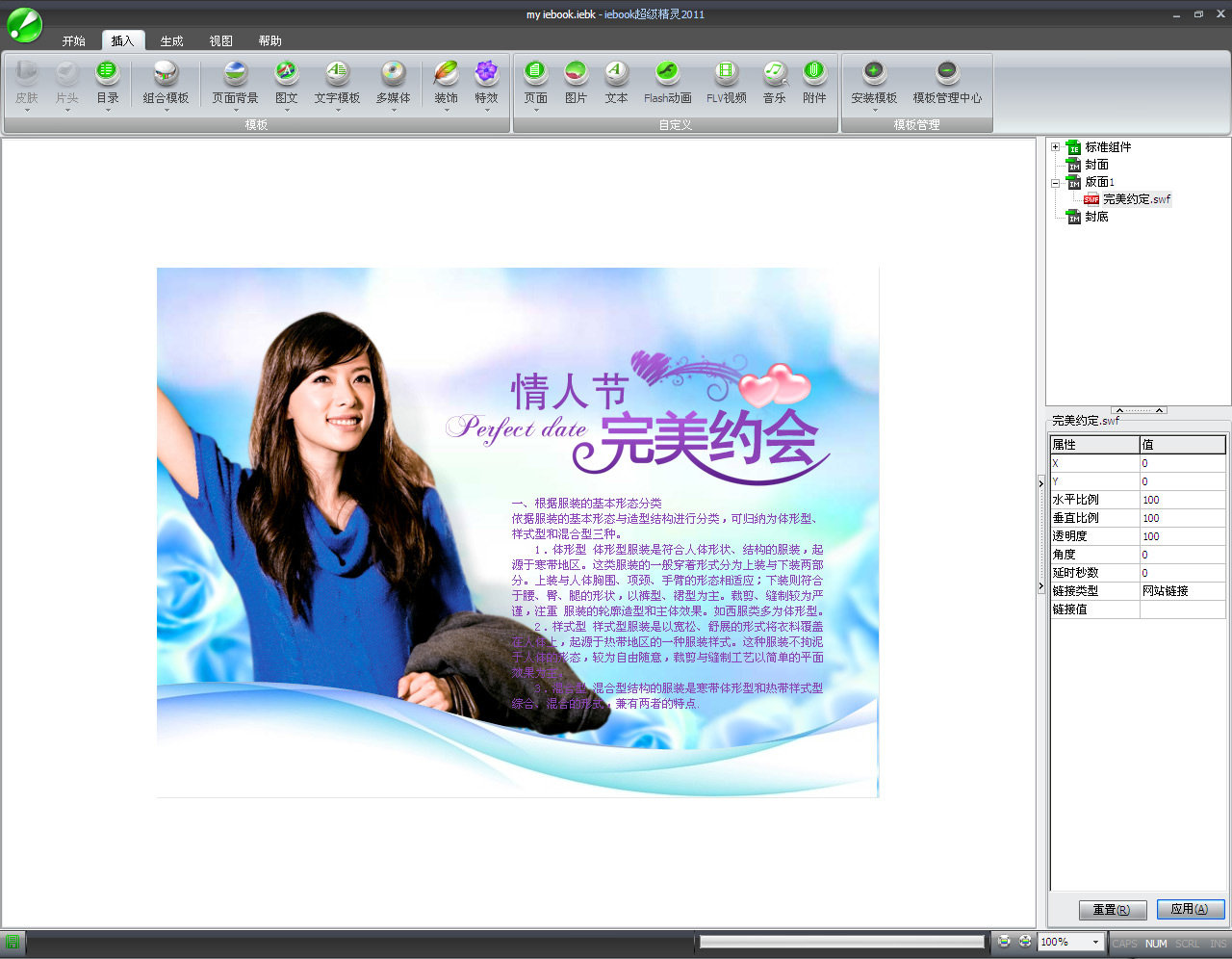1232x959 pixels.
Task: Collapse the 版面1 tree node
Action: click(1055, 182)
